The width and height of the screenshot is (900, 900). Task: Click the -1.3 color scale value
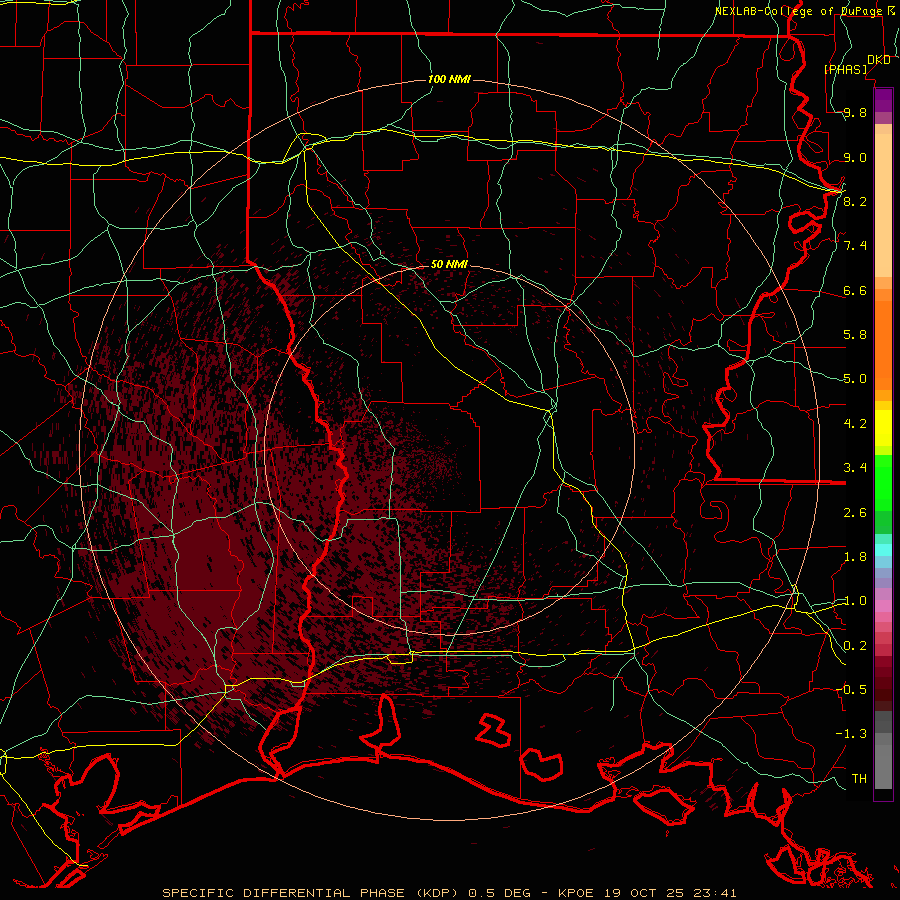pyautogui.click(x=851, y=734)
